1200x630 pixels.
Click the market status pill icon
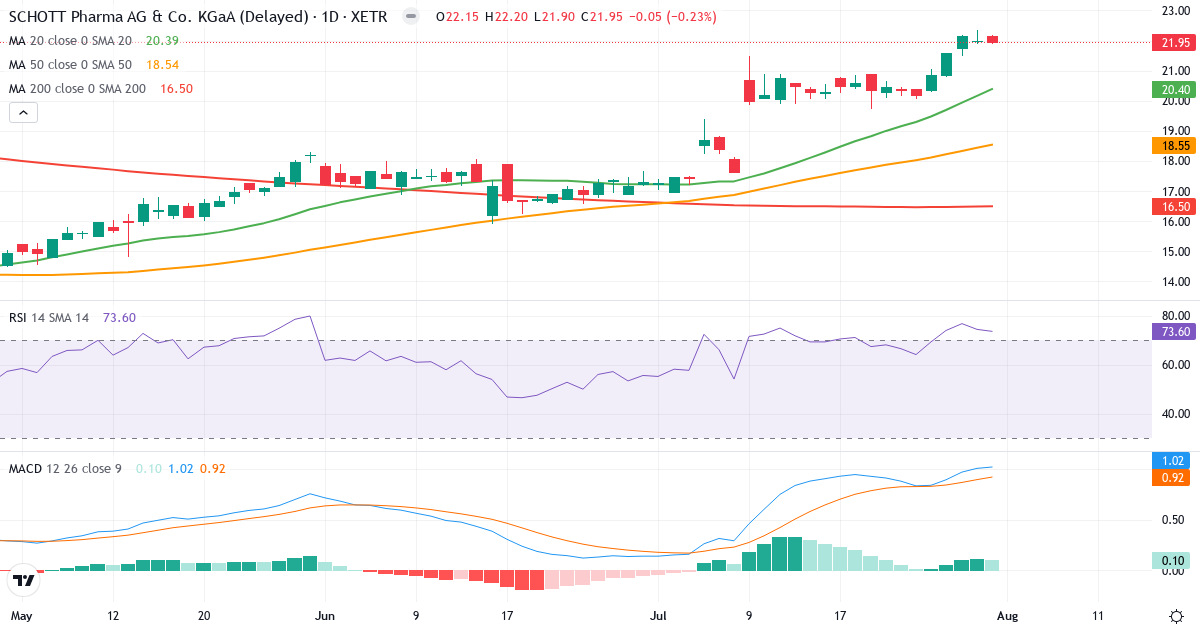point(410,17)
